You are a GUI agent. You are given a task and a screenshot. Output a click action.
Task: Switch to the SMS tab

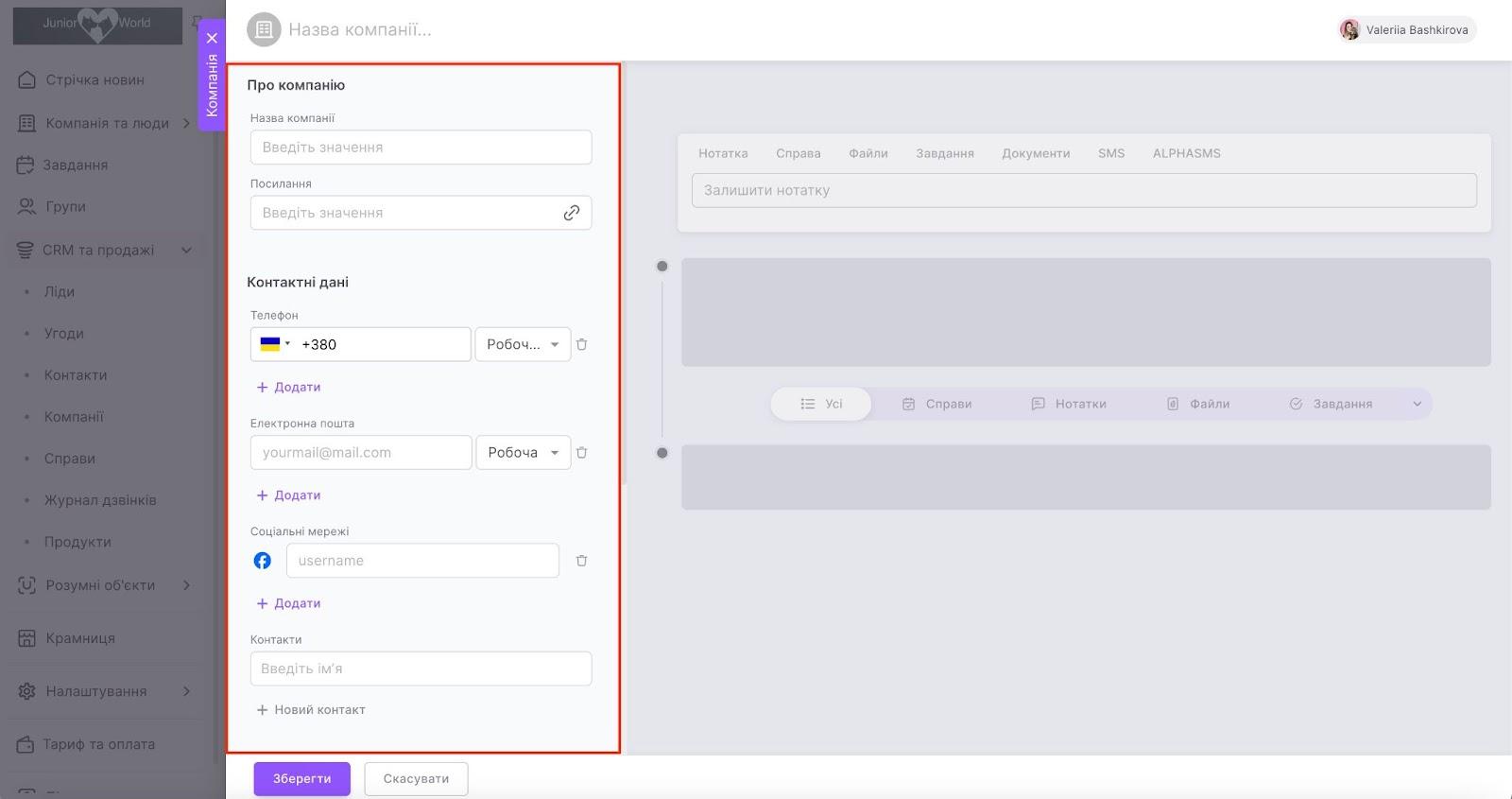(x=1110, y=153)
